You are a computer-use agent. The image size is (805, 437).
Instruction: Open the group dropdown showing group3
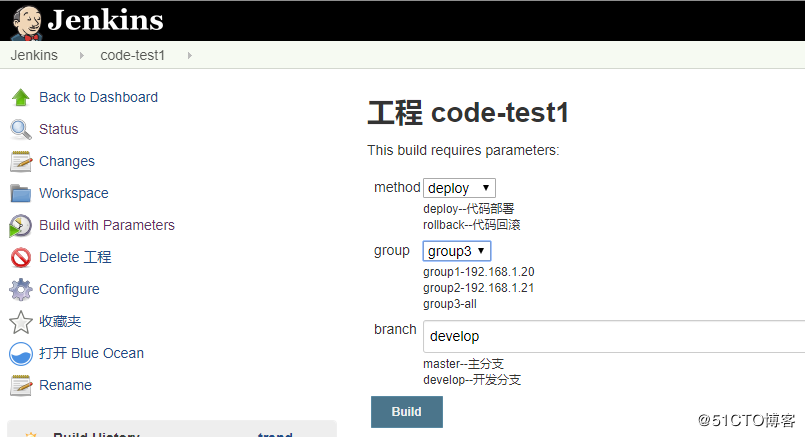pos(456,251)
